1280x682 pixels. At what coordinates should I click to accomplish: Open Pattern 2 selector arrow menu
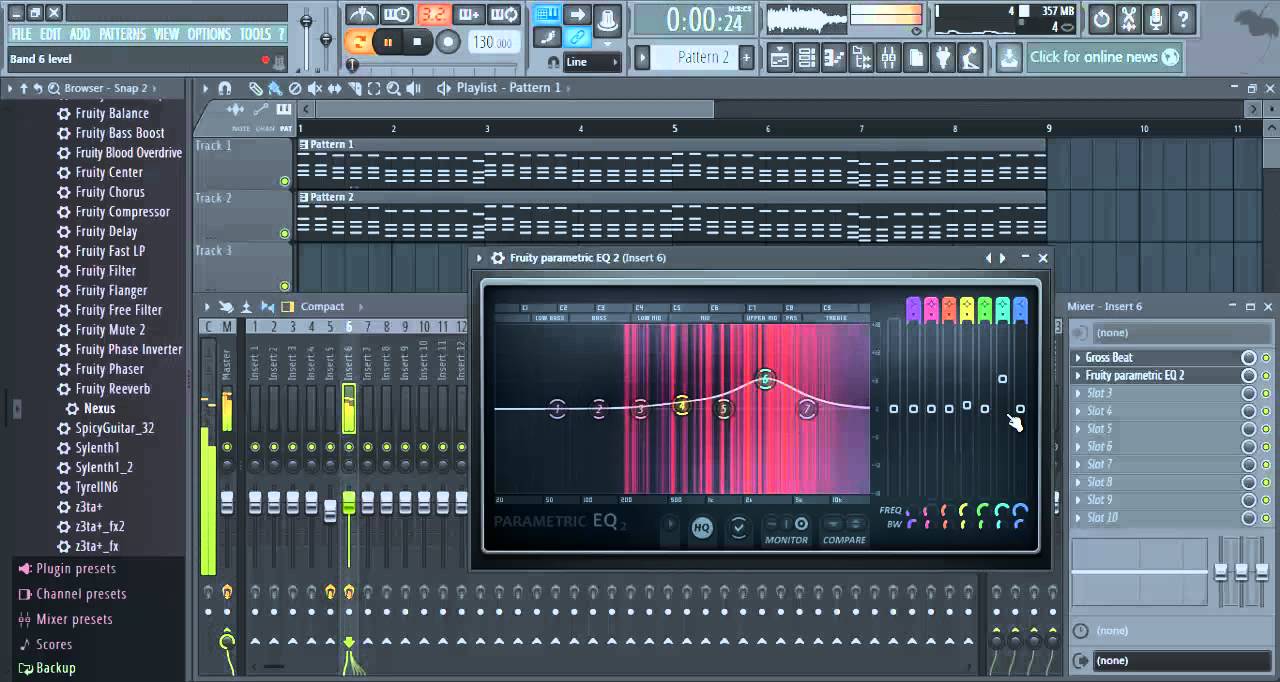click(x=642, y=57)
